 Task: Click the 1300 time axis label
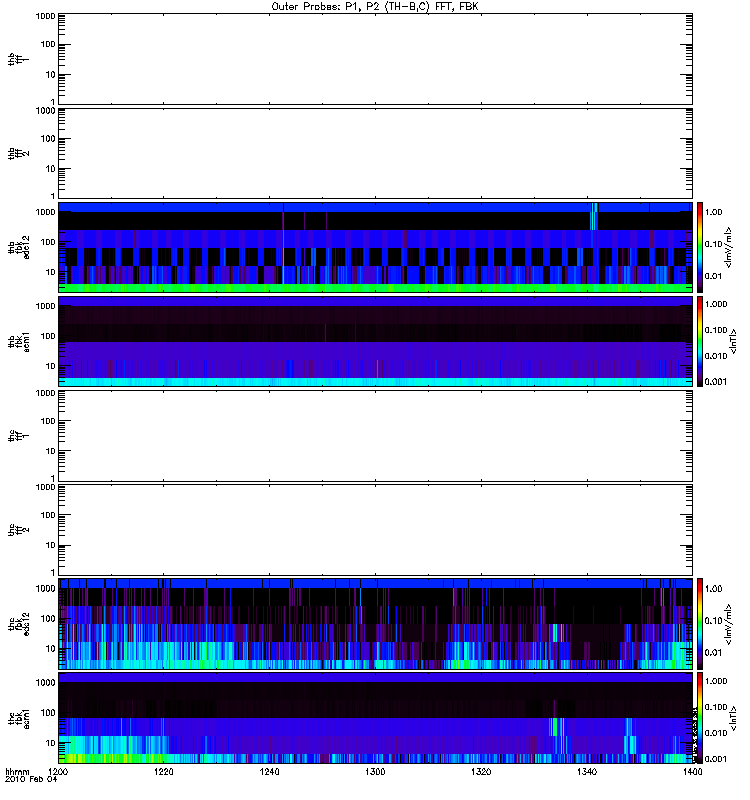click(375, 772)
